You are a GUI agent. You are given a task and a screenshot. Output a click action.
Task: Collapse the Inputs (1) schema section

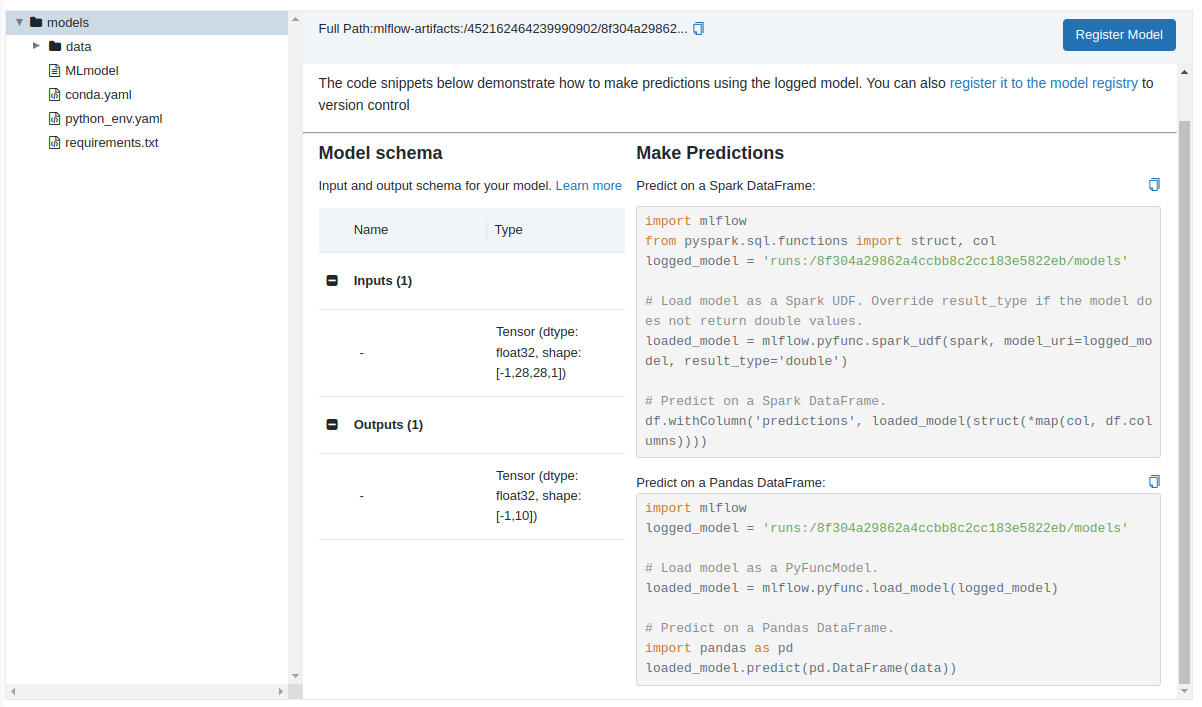click(332, 281)
